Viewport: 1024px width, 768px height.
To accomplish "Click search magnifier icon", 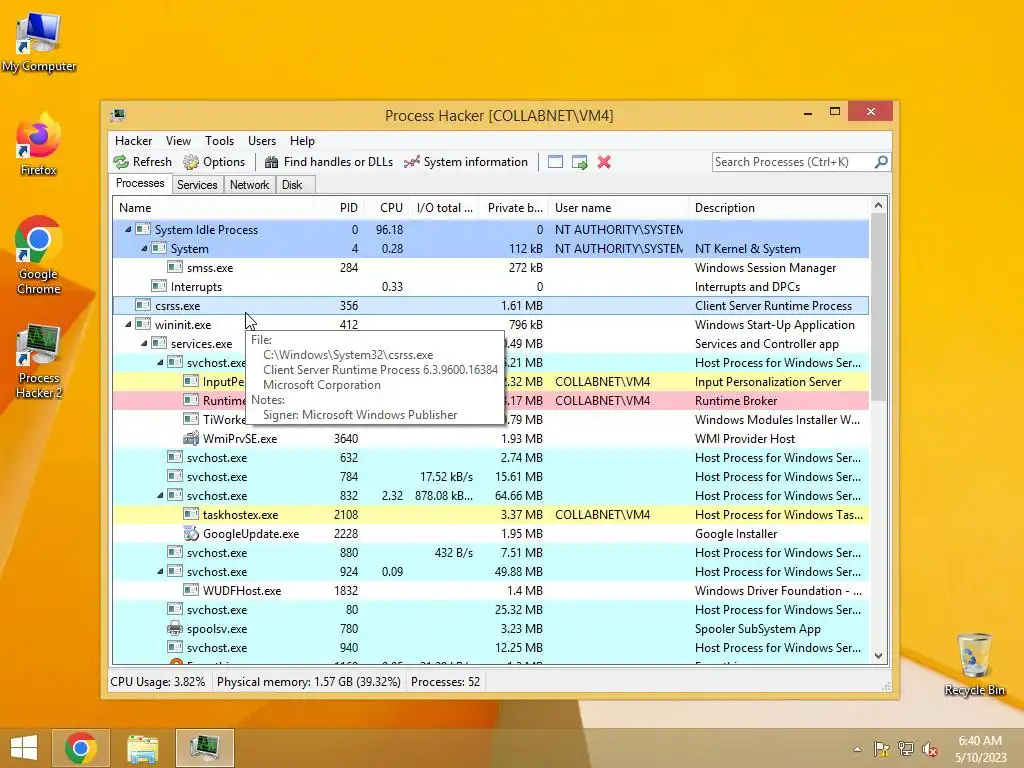I will coord(881,161).
